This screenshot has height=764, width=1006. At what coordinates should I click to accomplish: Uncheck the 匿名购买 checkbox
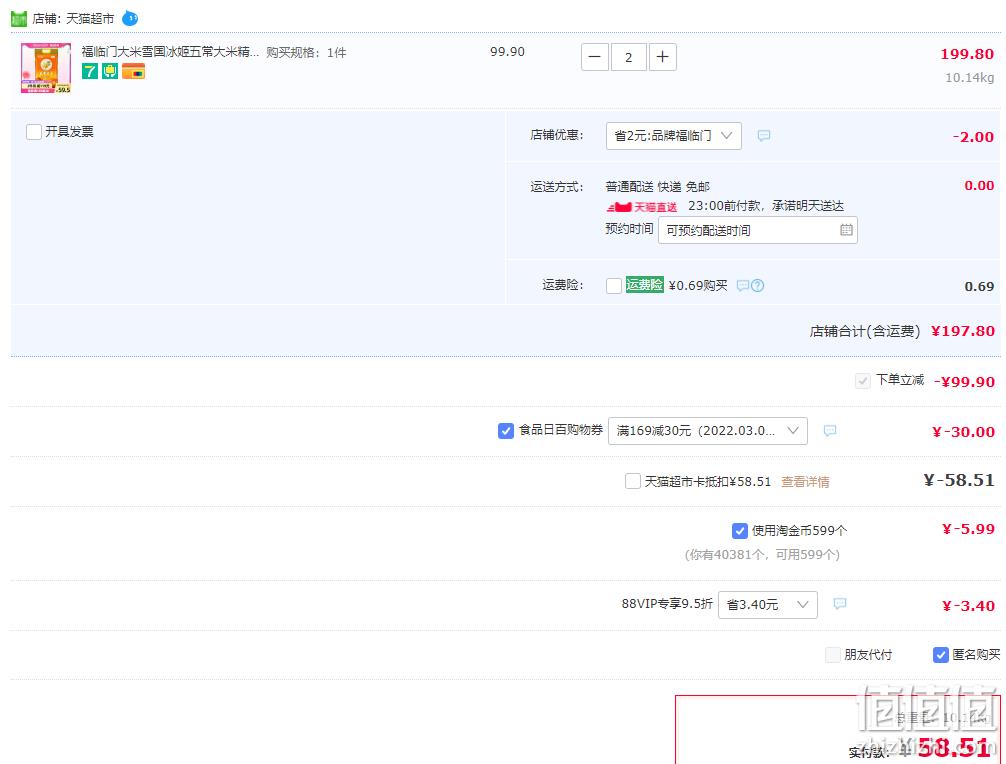click(941, 655)
